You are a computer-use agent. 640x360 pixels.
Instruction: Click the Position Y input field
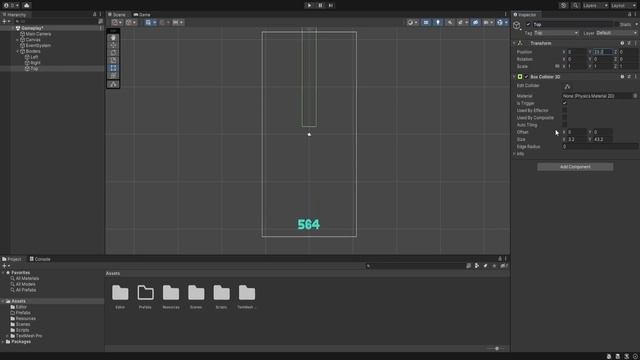603,52
